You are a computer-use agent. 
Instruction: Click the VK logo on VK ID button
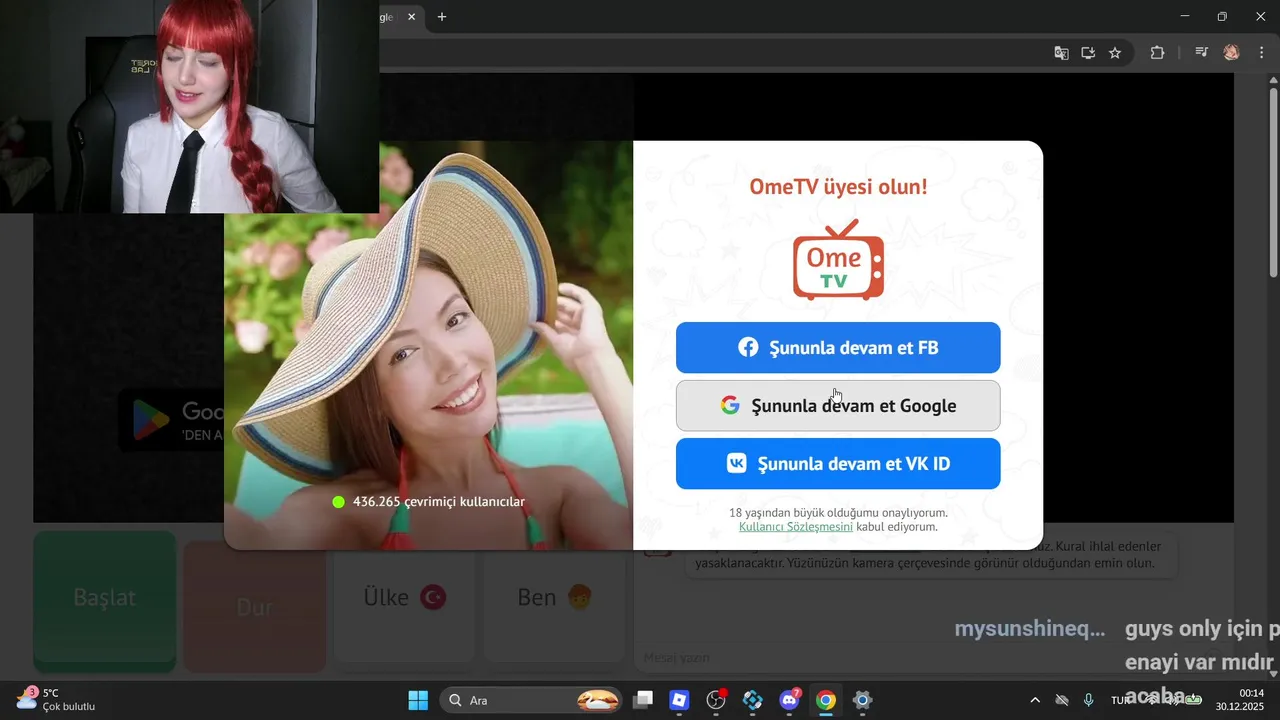tap(737, 464)
